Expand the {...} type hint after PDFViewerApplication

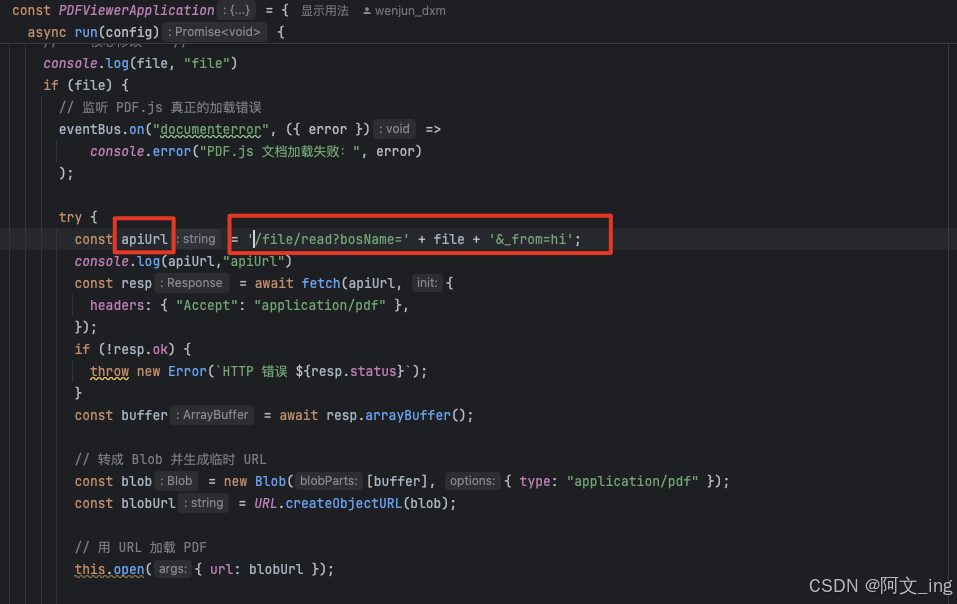(236, 10)
